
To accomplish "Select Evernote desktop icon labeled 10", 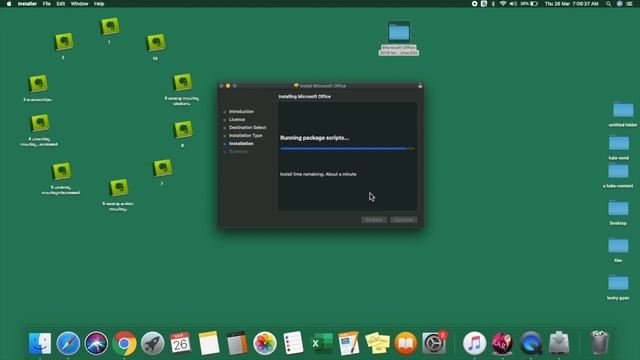I will pyautogui.click(x=156, y=43).
